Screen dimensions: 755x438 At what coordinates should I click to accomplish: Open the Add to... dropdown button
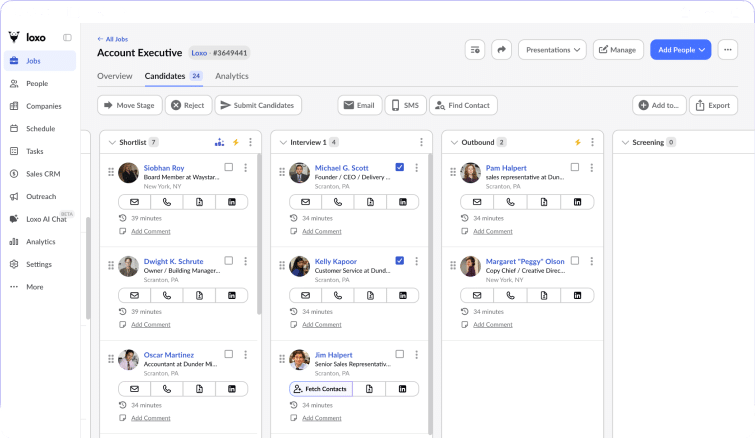pyautogui.click(x=659, y=105)
